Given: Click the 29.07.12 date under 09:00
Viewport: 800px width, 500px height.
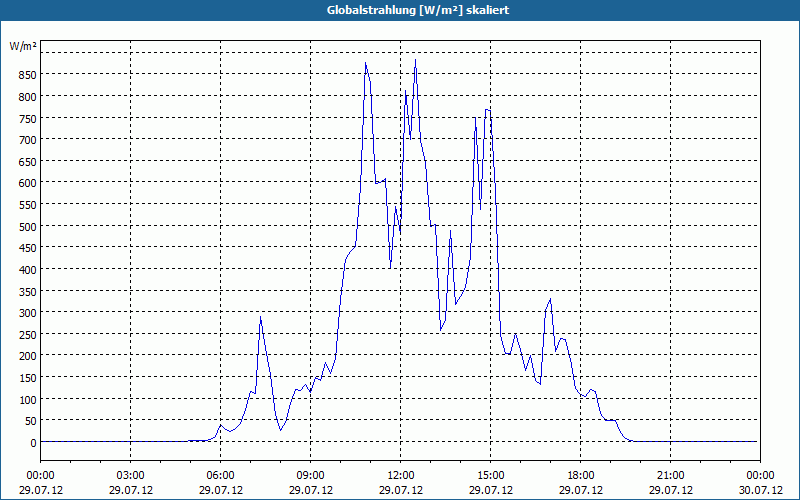Looking at the screenshot, I should [311, 490].
